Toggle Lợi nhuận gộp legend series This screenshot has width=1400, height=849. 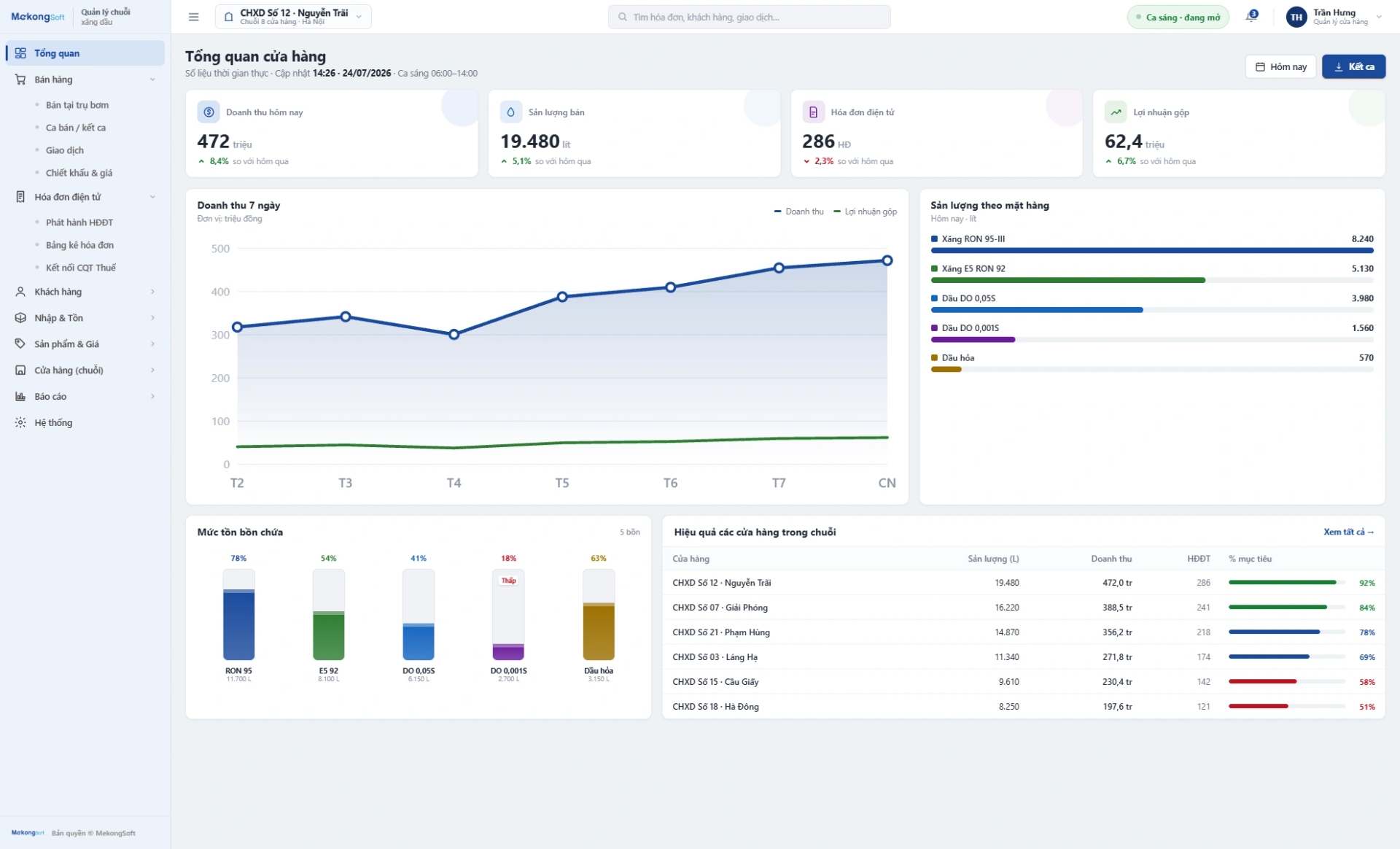[x=865, y=212]
